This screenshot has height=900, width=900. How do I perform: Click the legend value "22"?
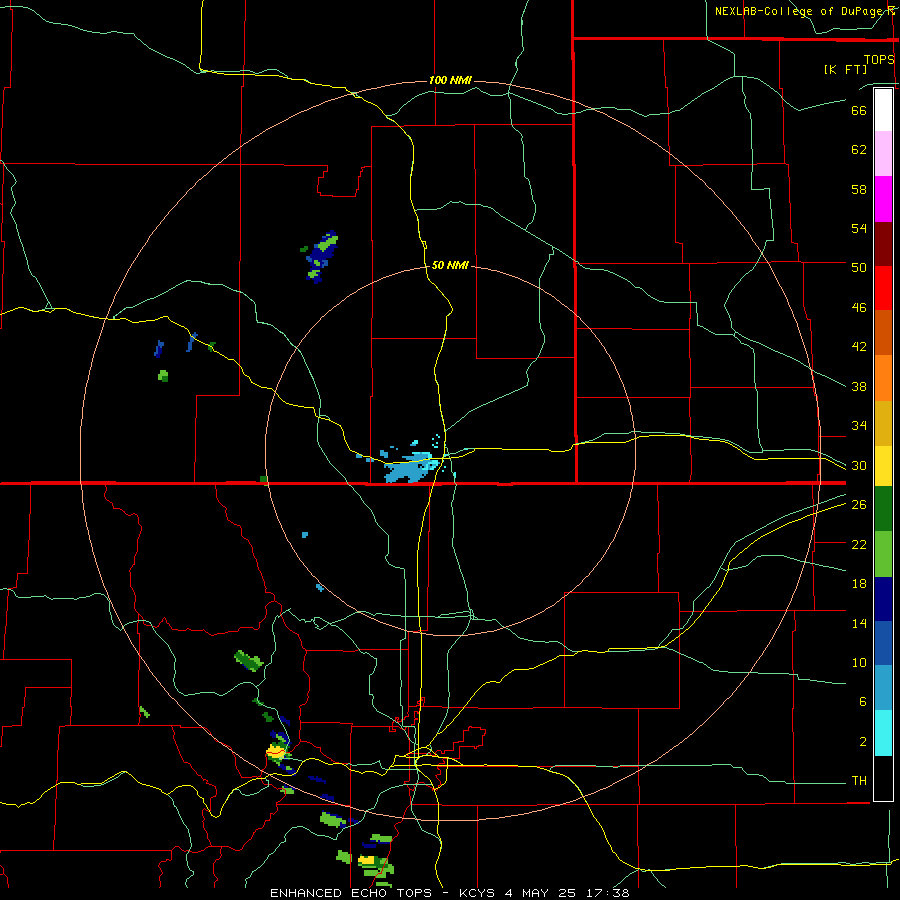click(859, 544)
